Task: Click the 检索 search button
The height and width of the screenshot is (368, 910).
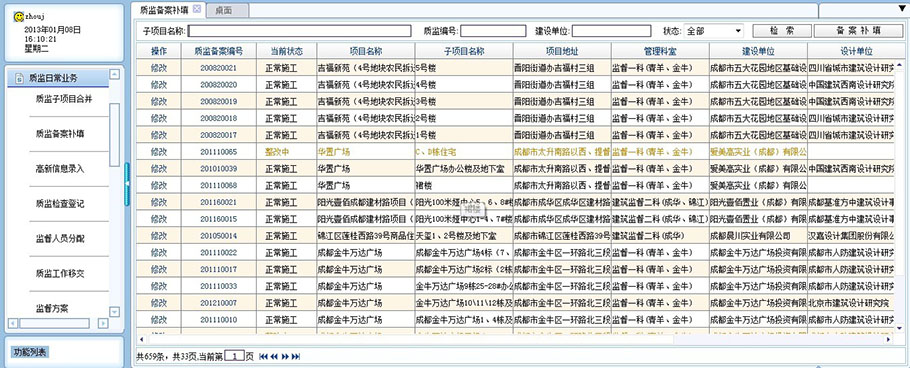Action: pyautogui.click(x=782, y=31)
